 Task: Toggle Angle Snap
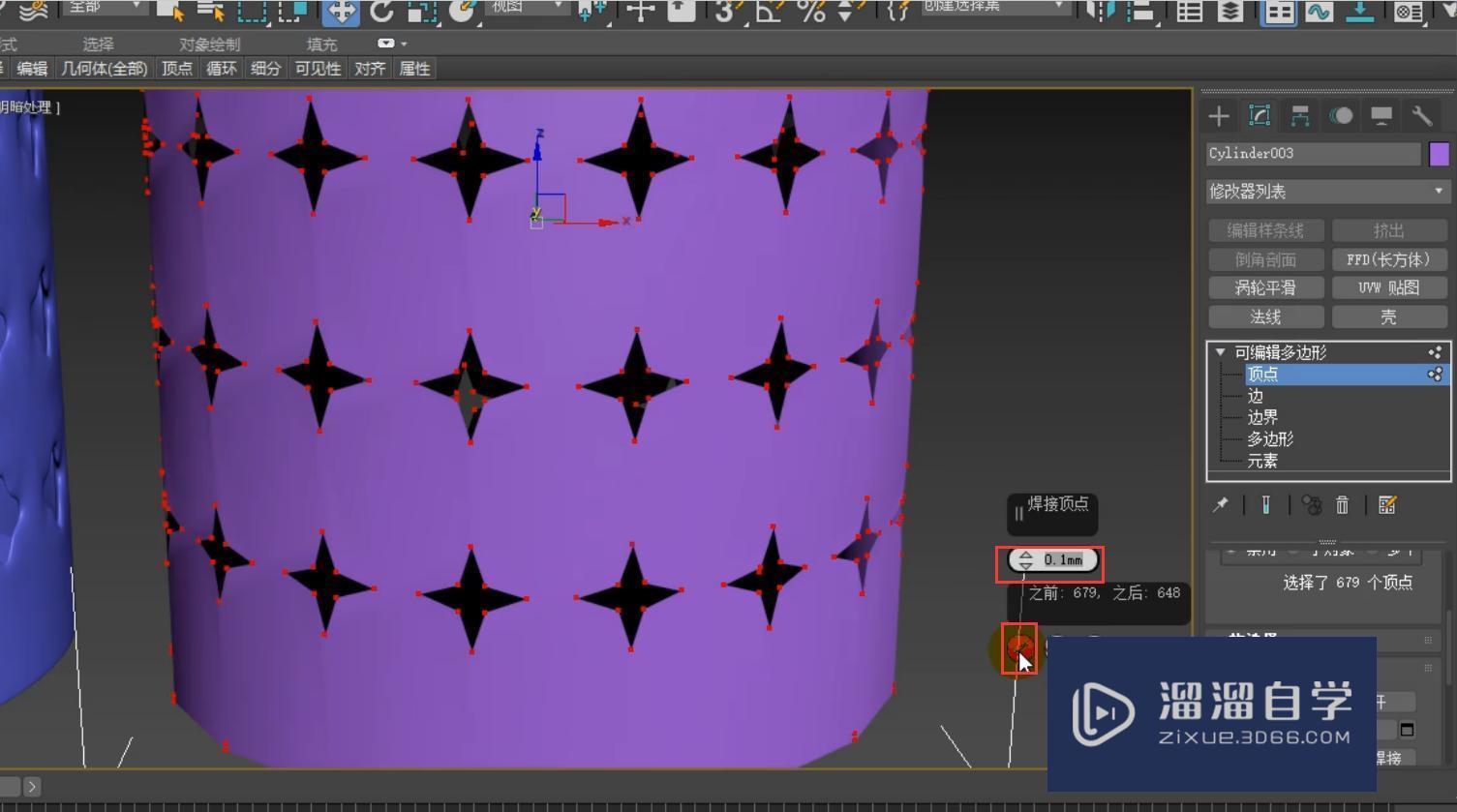pos(769,11)
